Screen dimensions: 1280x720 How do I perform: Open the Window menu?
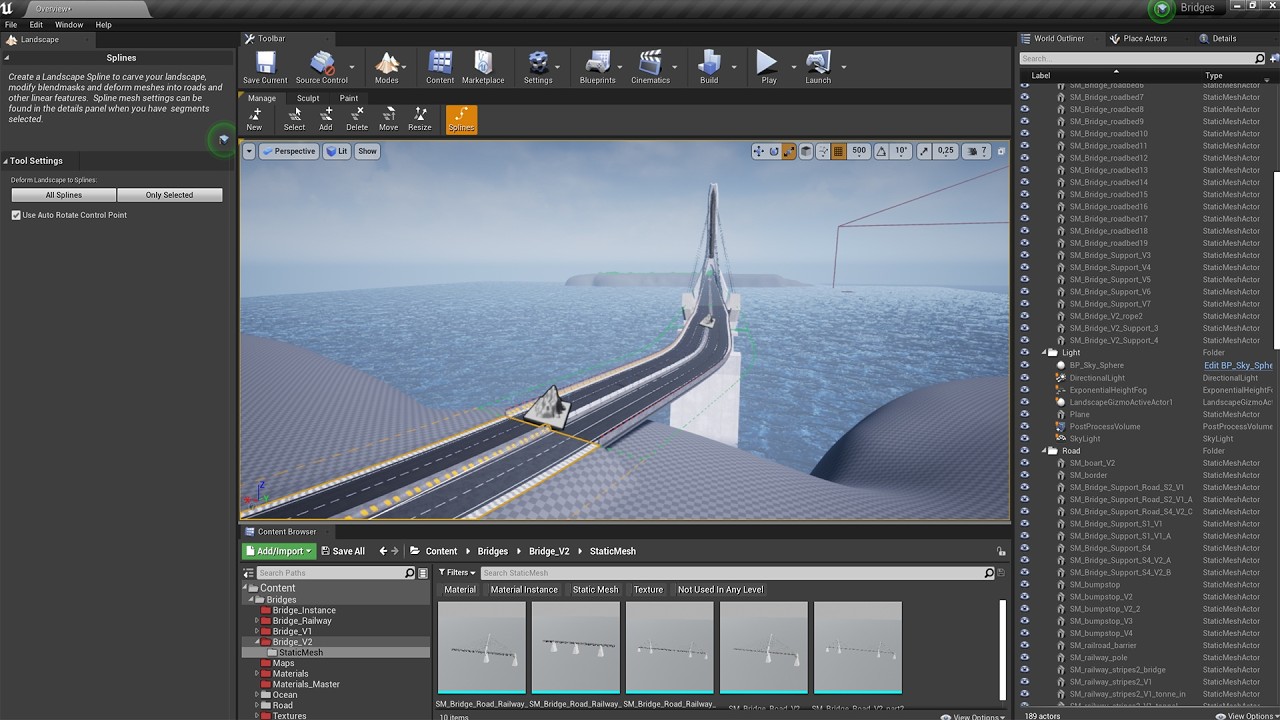69,24
